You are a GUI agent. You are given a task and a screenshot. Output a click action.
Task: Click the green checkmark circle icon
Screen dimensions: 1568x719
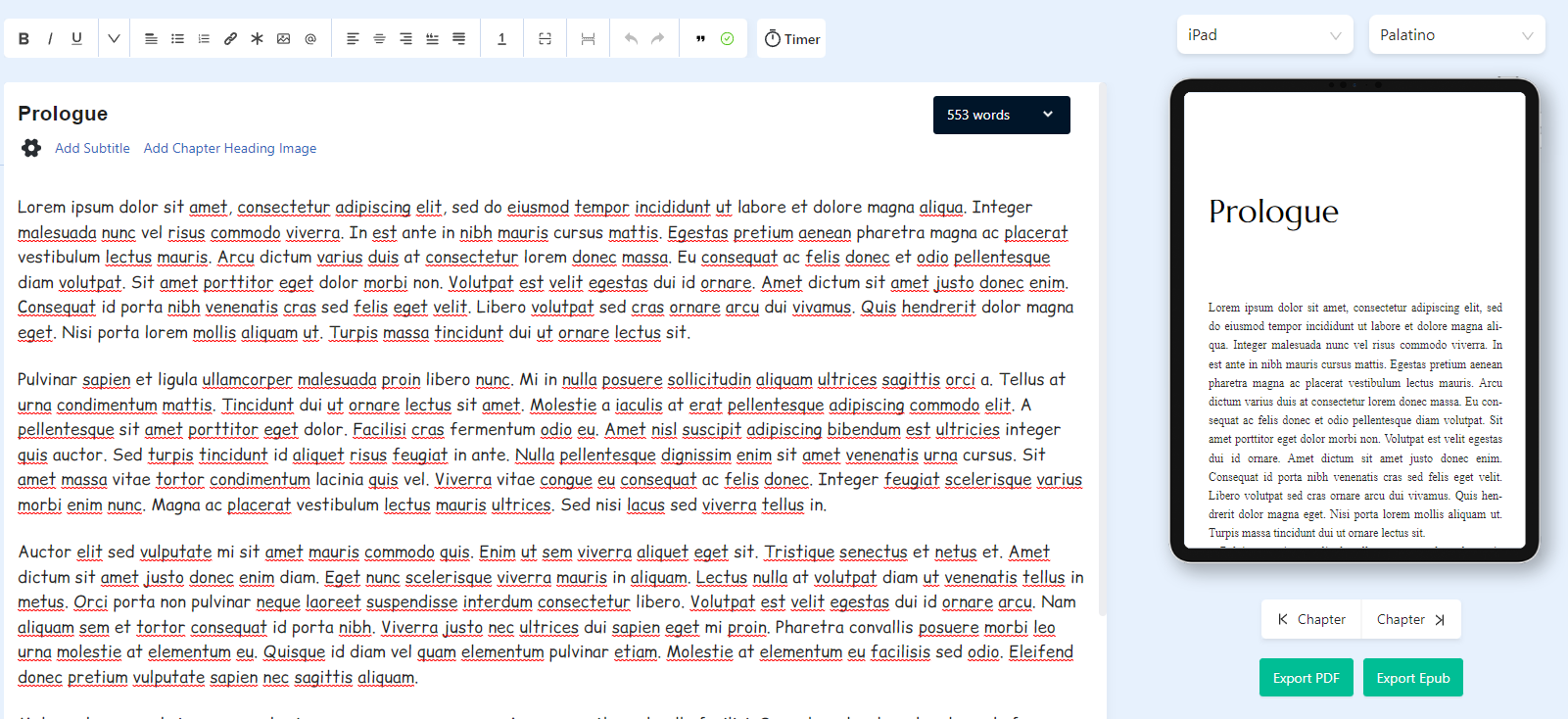coord(727,39)
